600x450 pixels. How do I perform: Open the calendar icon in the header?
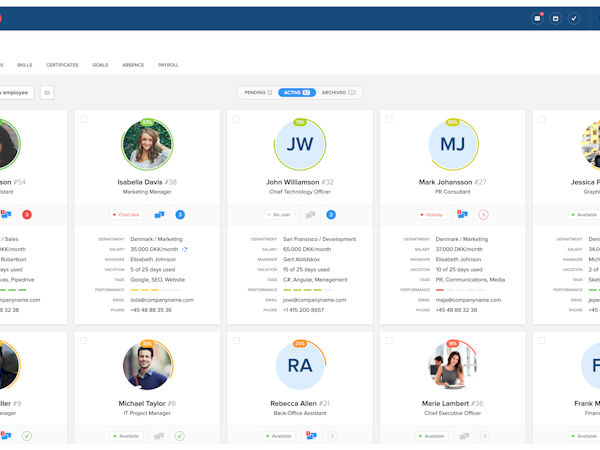click(556, 18)
